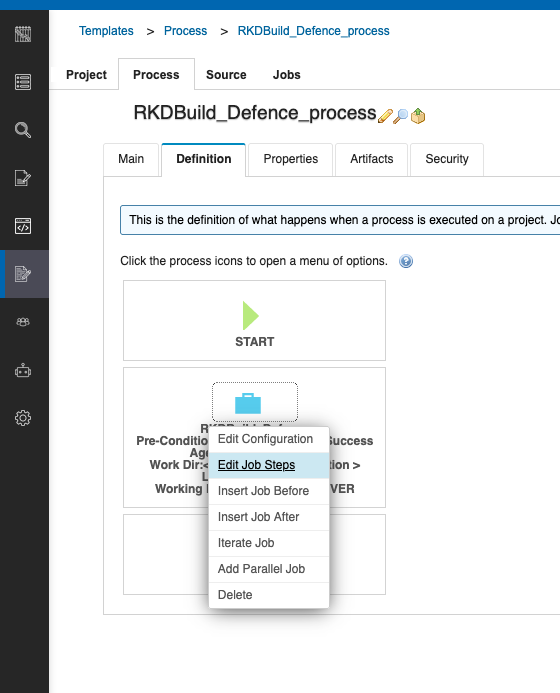Click the magnifier view icon beside process name
560x693 pixels.
(401, 116)
